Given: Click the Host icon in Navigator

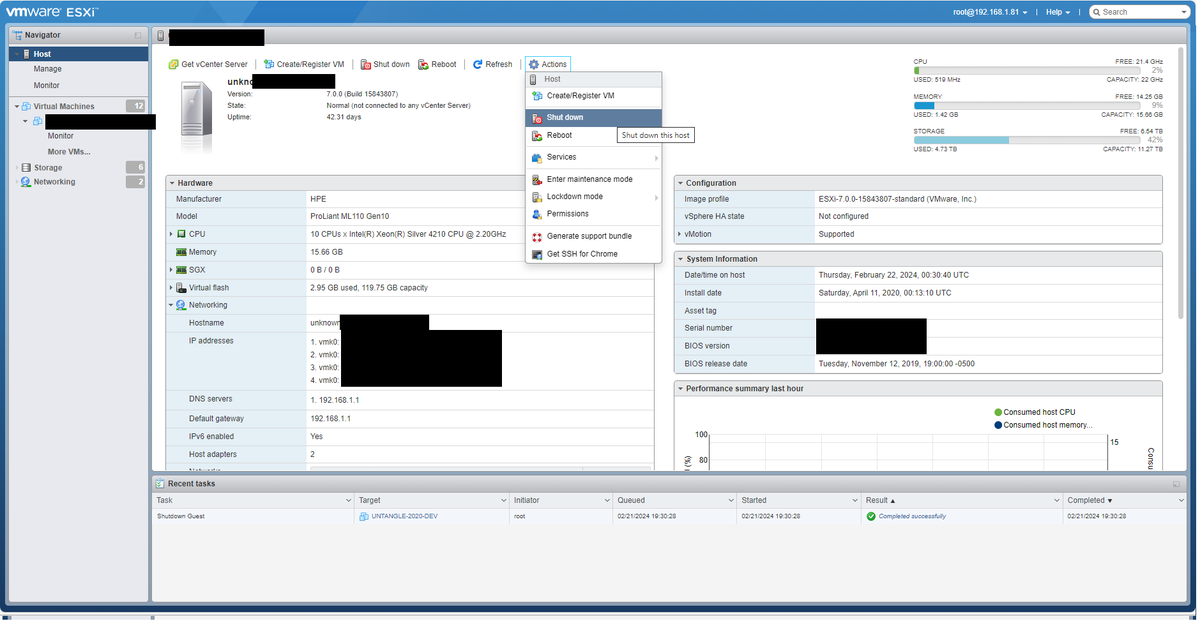Looking at the screenshot, I should tap(25, 54).
